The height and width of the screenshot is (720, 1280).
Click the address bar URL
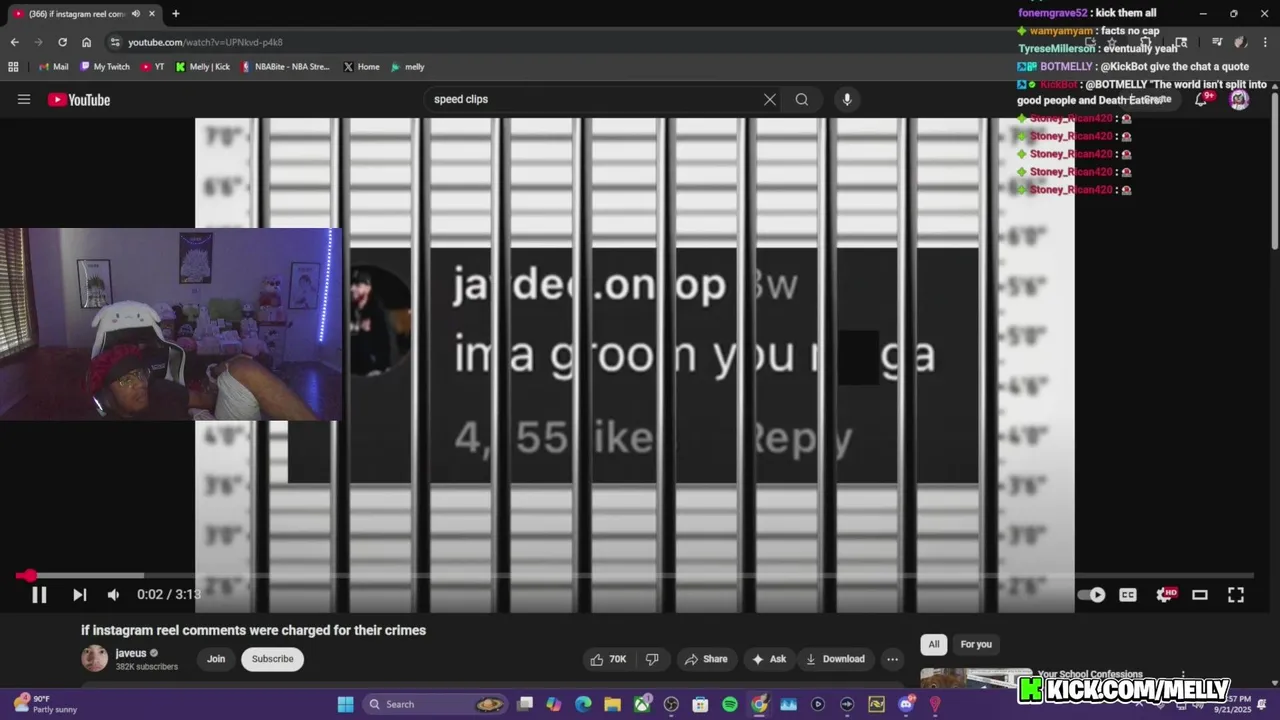pyautogui.click(x=205, y=42)
